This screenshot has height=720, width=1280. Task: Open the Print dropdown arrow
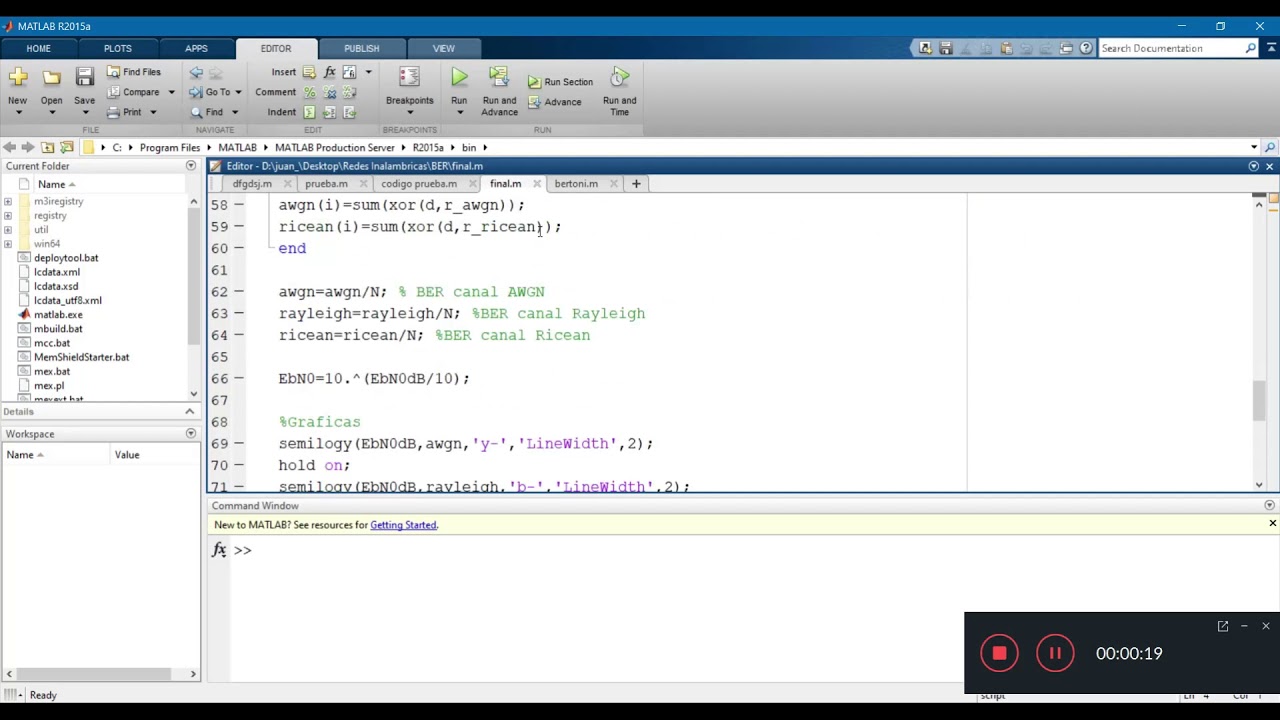click(151, 112)
